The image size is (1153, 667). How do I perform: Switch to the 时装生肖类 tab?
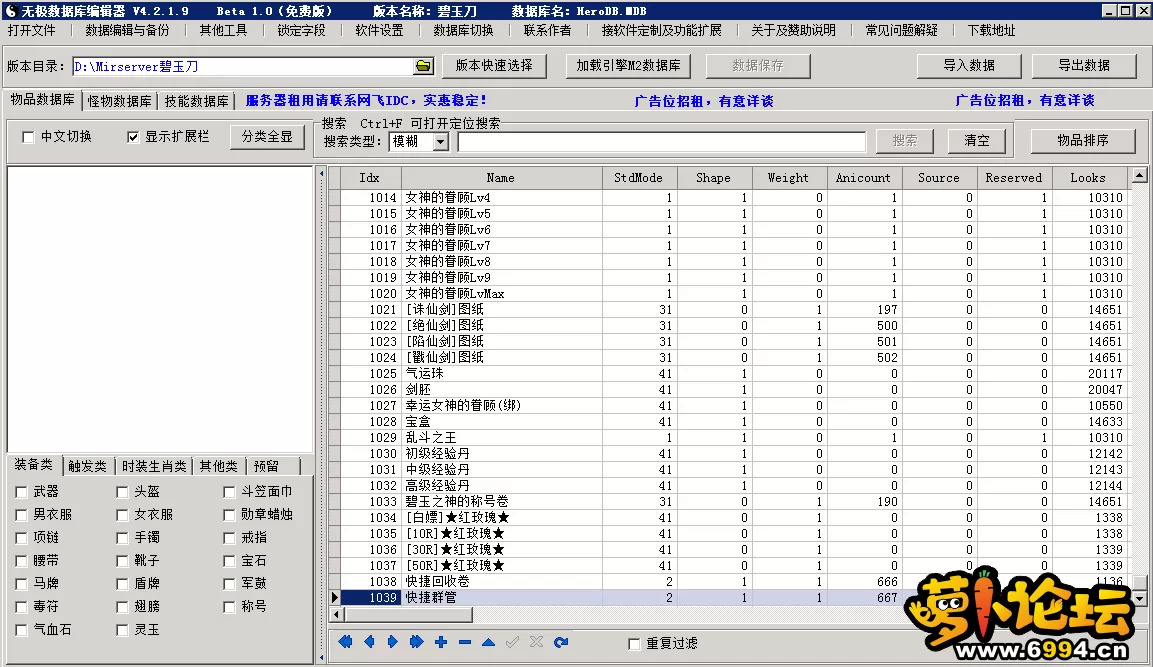coord(154,466)
